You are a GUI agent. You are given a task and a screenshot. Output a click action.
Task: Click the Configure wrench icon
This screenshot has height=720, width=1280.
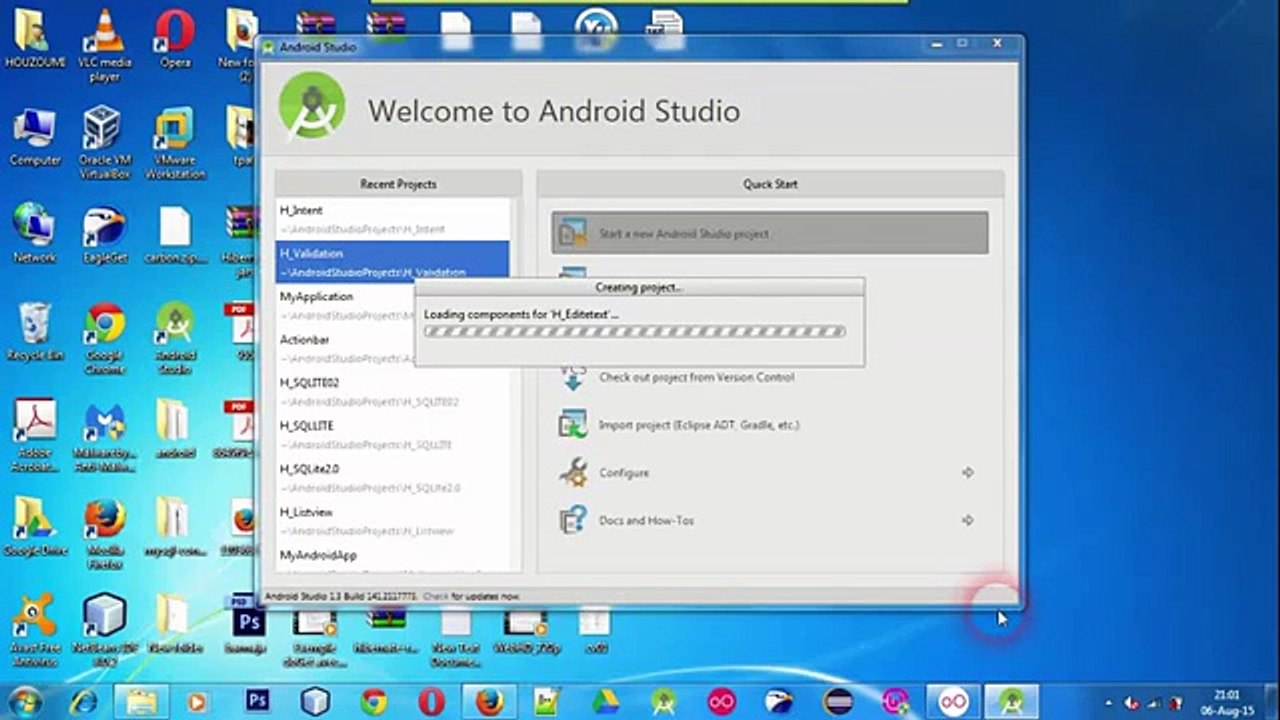573,472
